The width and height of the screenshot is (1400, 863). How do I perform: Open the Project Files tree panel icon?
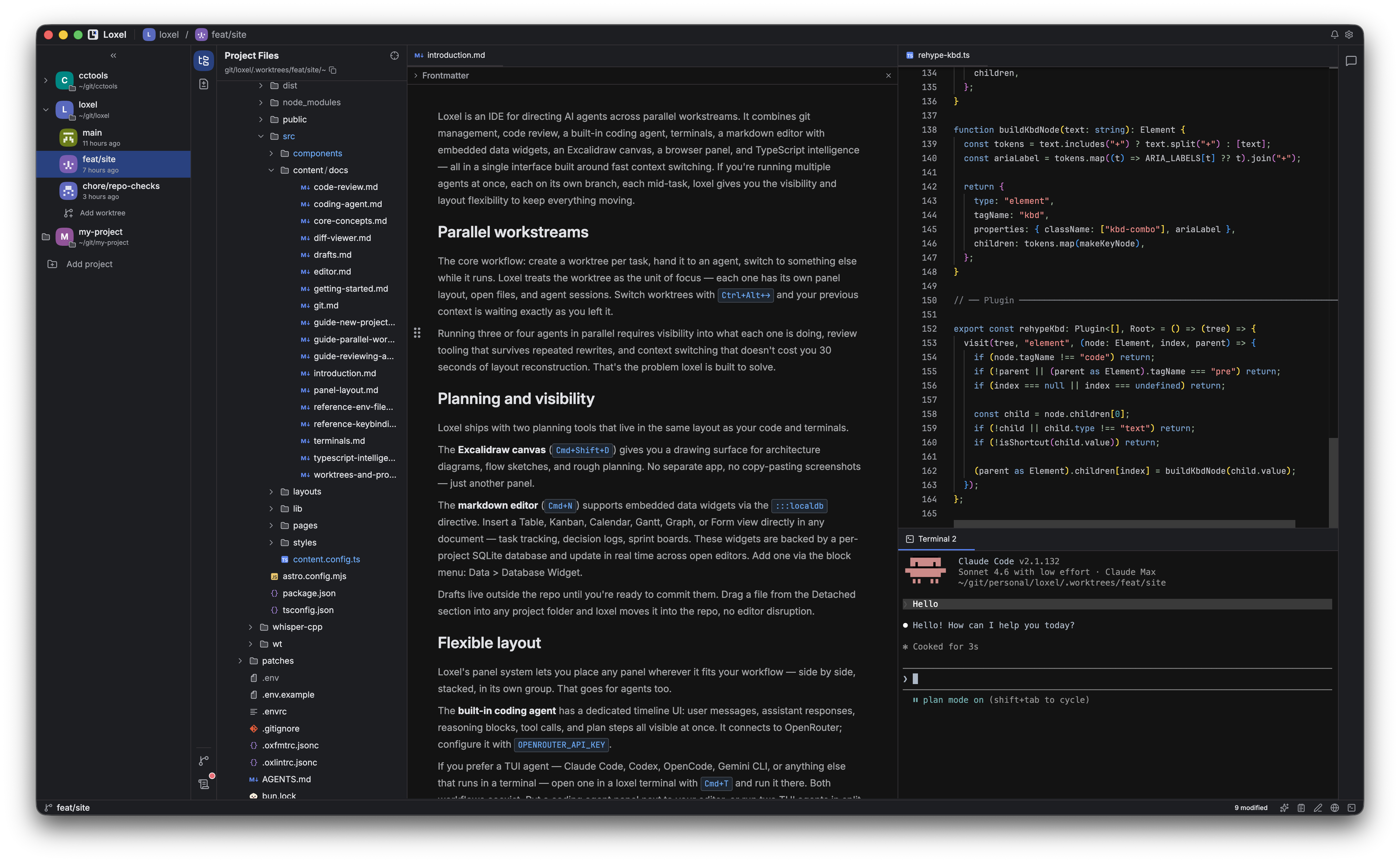click(204, 60)
